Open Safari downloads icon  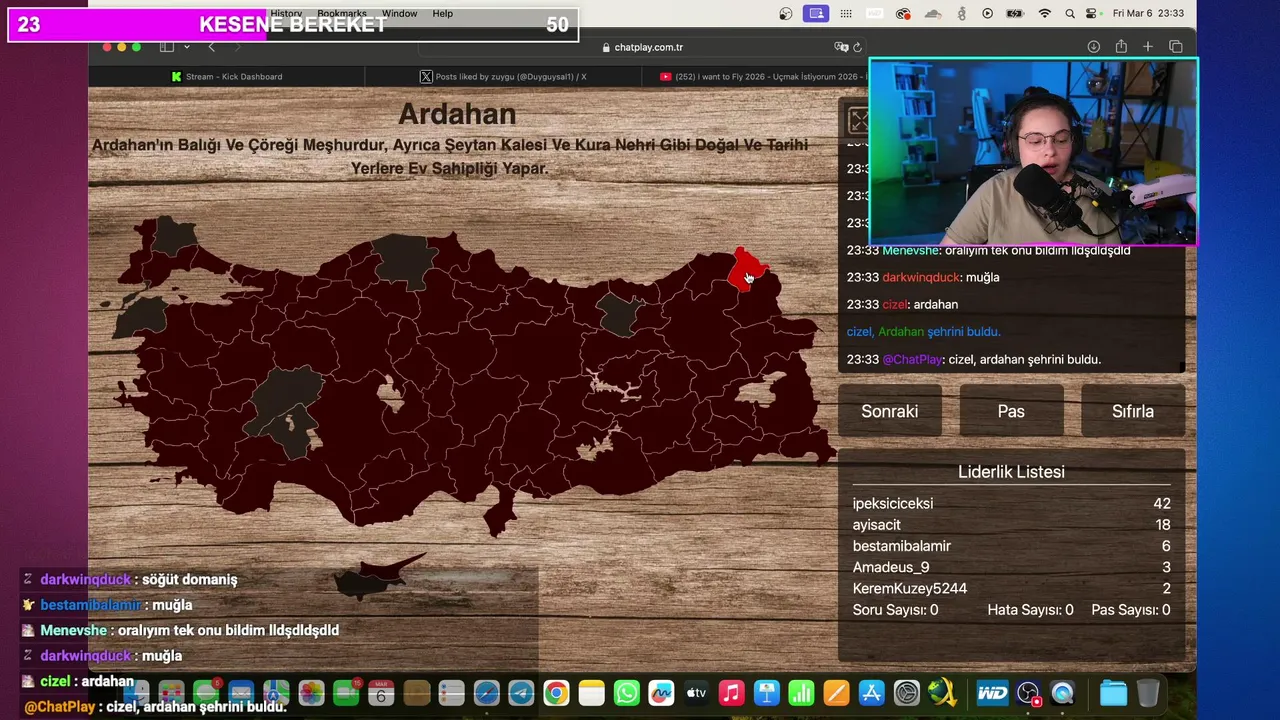1094,47
